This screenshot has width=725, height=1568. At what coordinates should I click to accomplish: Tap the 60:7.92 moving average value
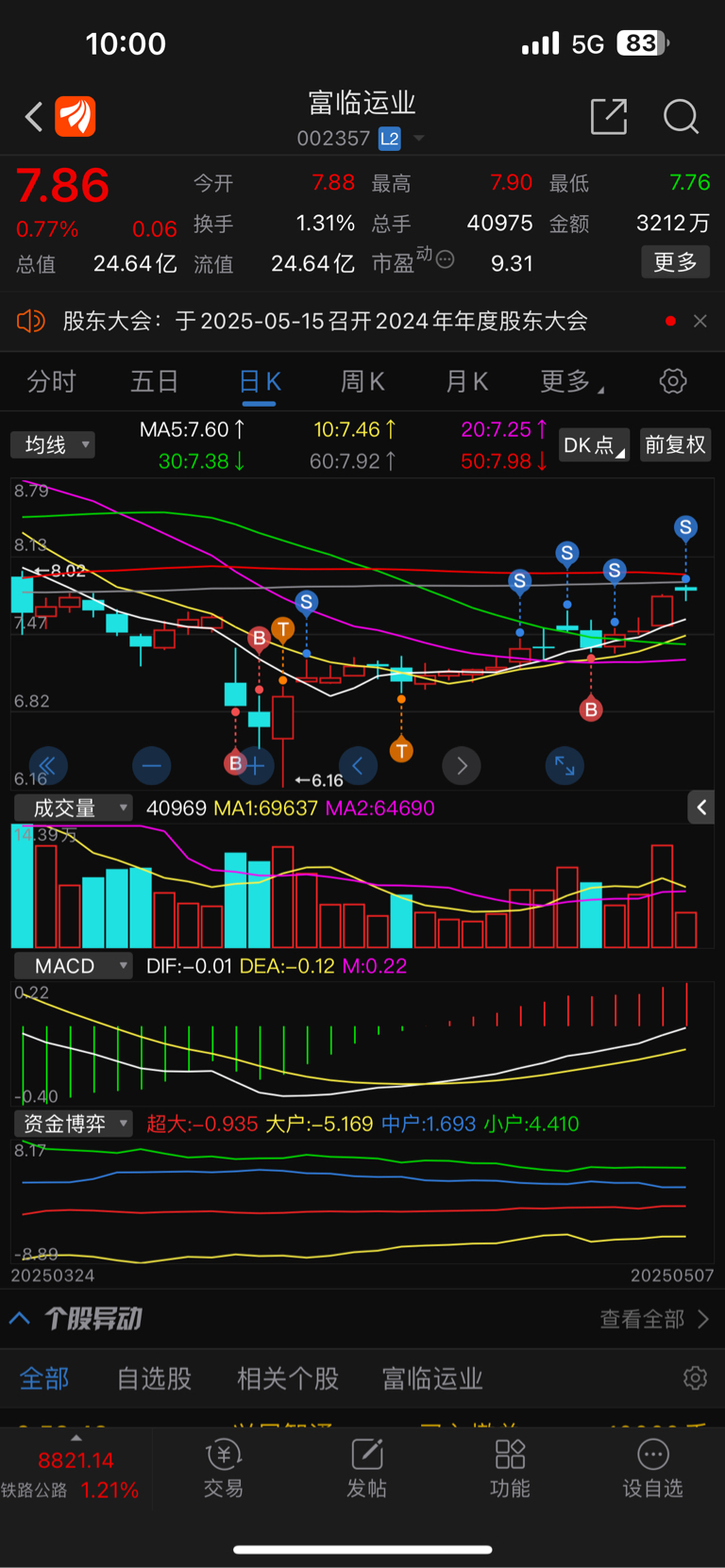pos(354,461)
